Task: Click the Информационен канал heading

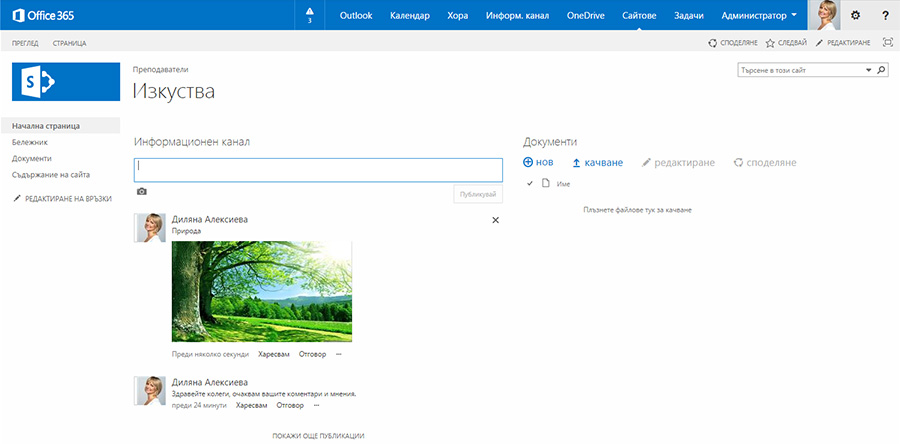Action: tap(192, 142)
